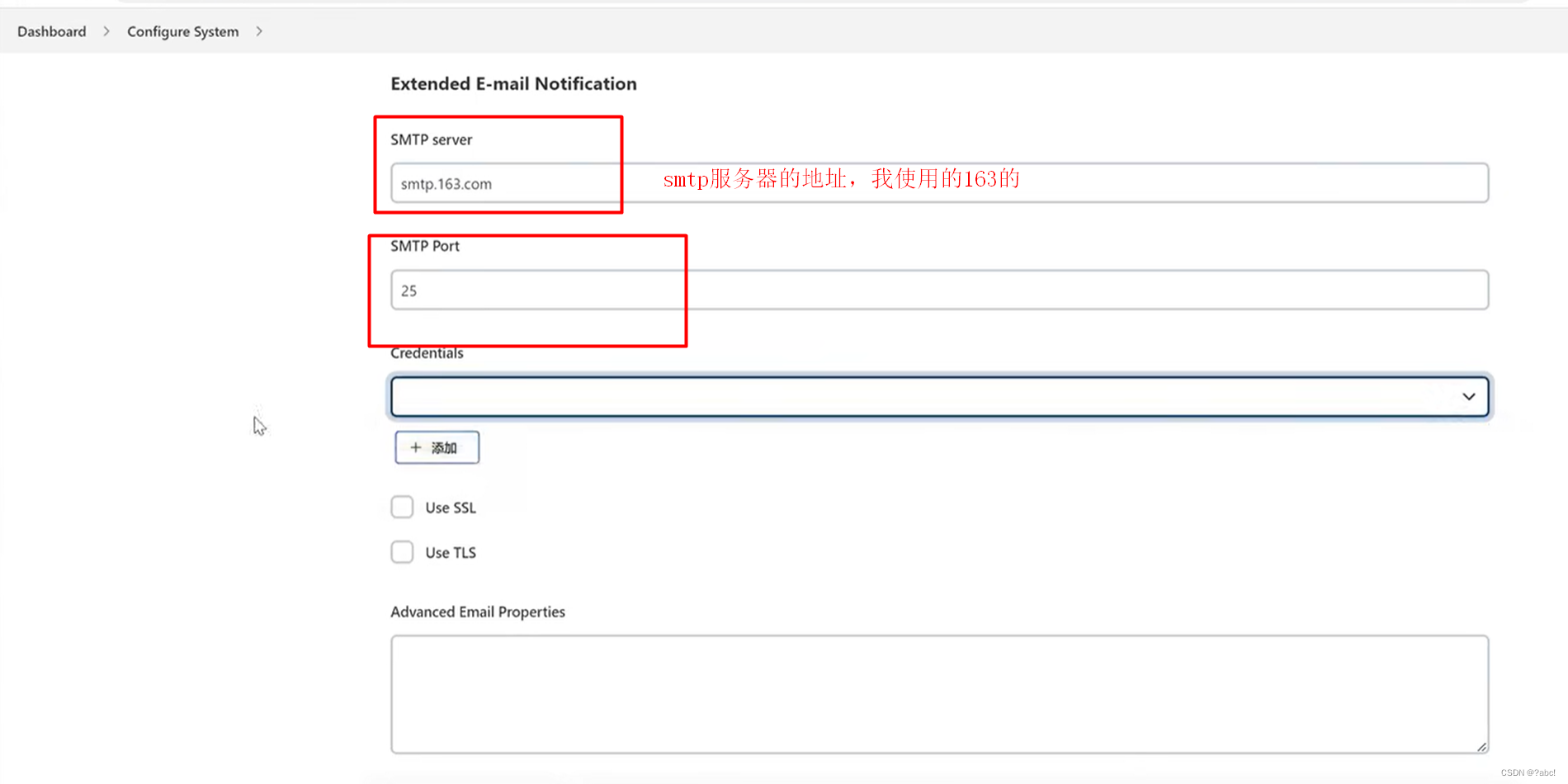Click the Use TLS label text
The height and width of the screenshot is (784, 1568).
[451, 551]
